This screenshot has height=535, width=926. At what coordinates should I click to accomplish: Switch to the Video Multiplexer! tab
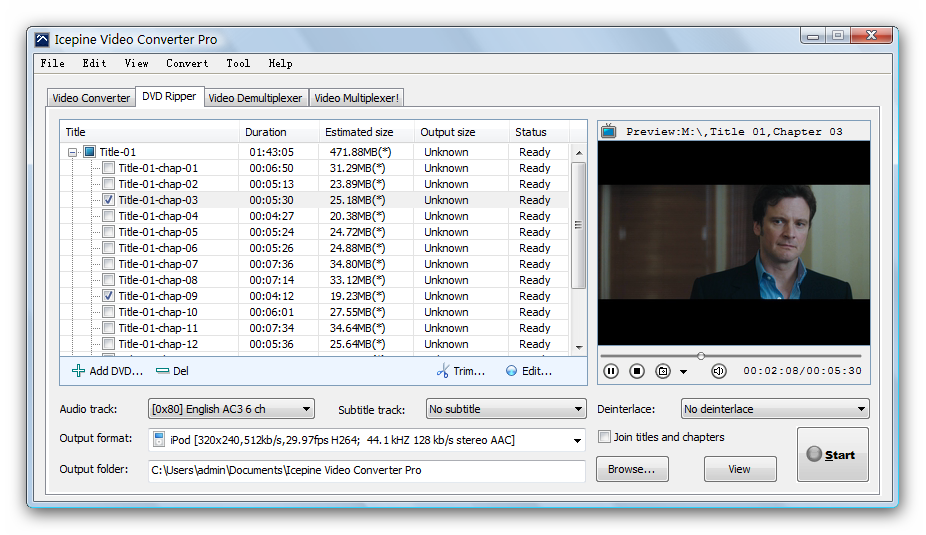356,98
